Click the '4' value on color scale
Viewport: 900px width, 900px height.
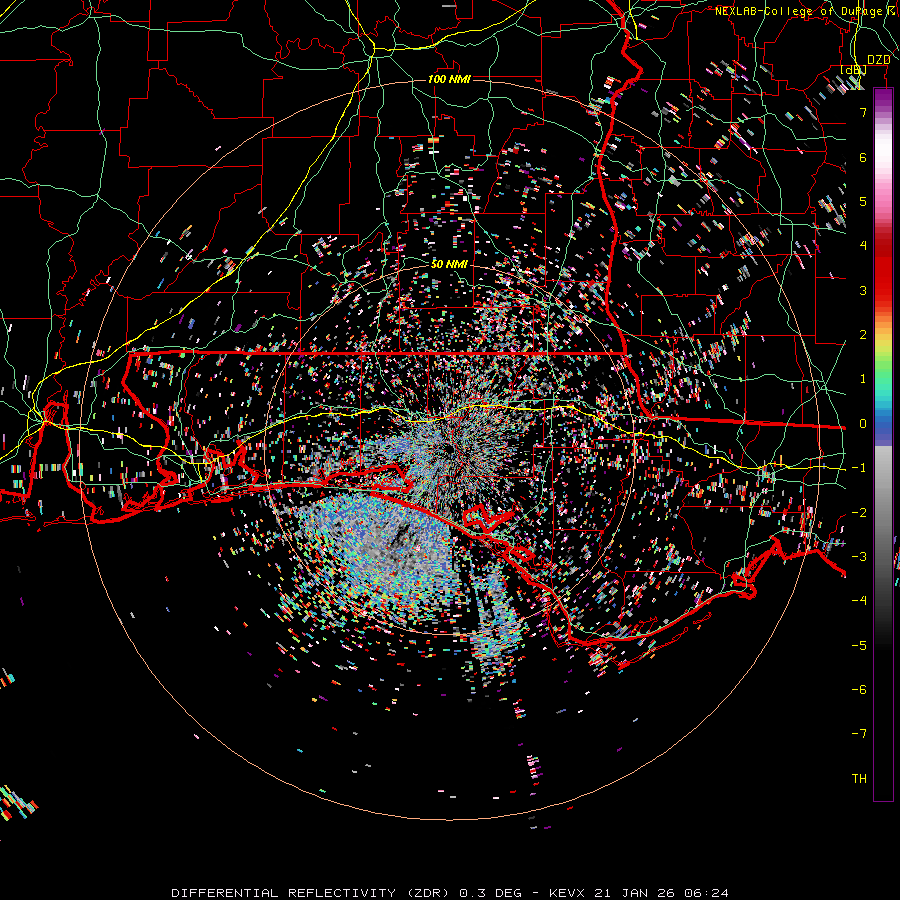pos(863,246)
